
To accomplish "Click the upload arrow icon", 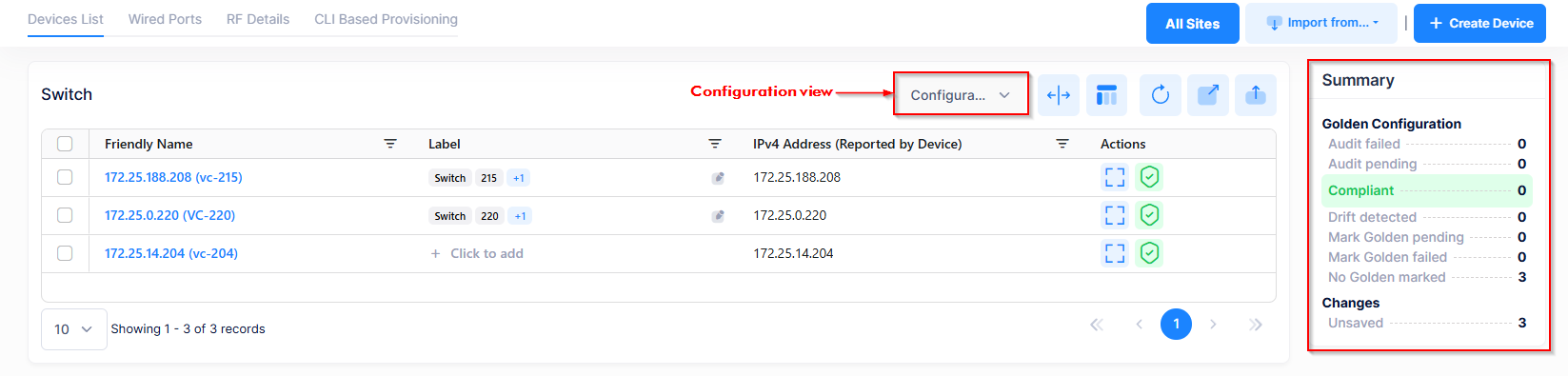I will tap(1256, 95).
